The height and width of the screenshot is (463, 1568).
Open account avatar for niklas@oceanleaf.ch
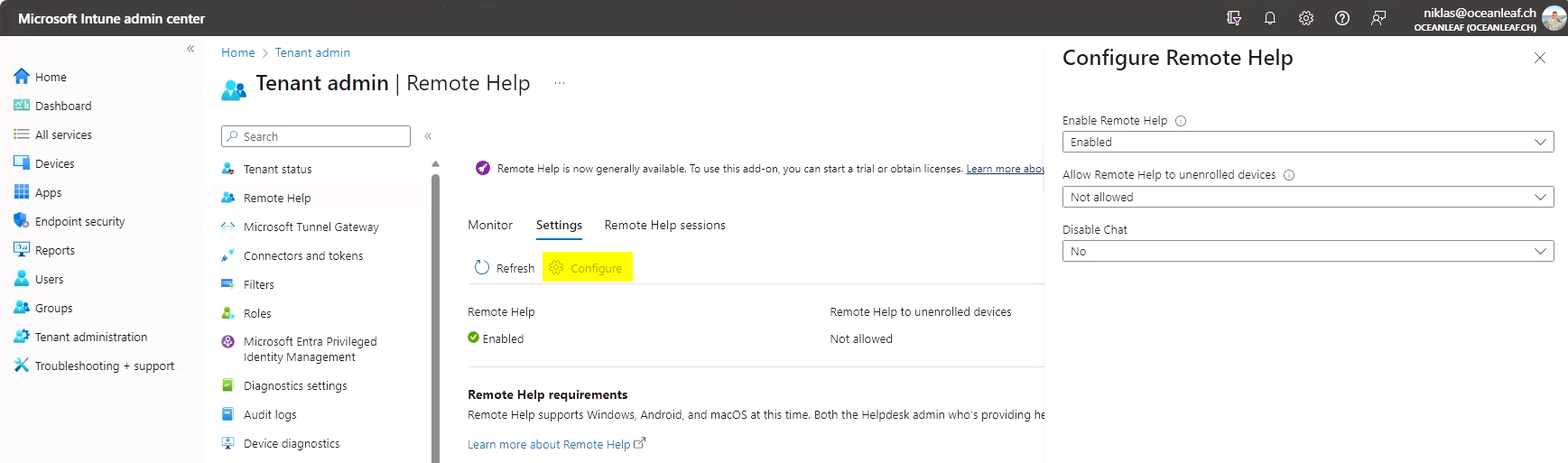pos(1554,18)
